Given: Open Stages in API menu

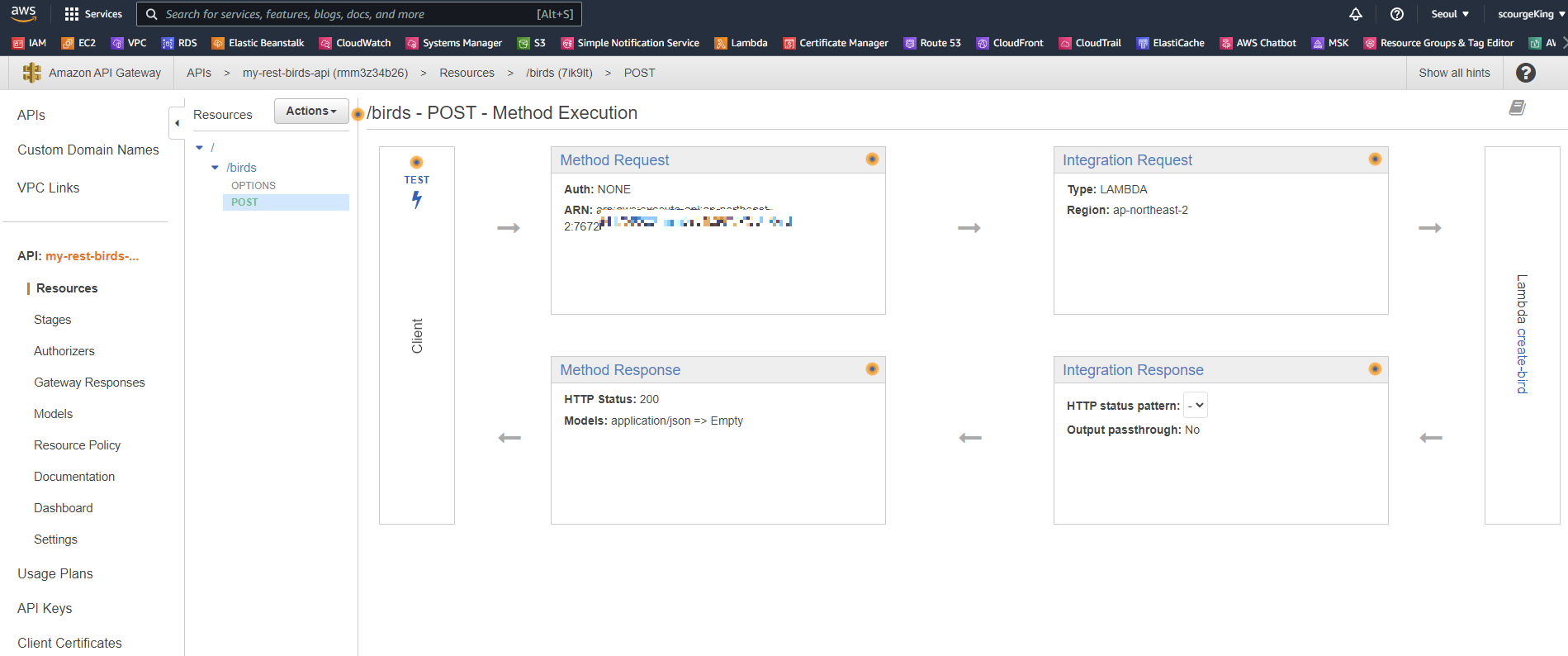Looking at the screenshot, I should 53,320.
